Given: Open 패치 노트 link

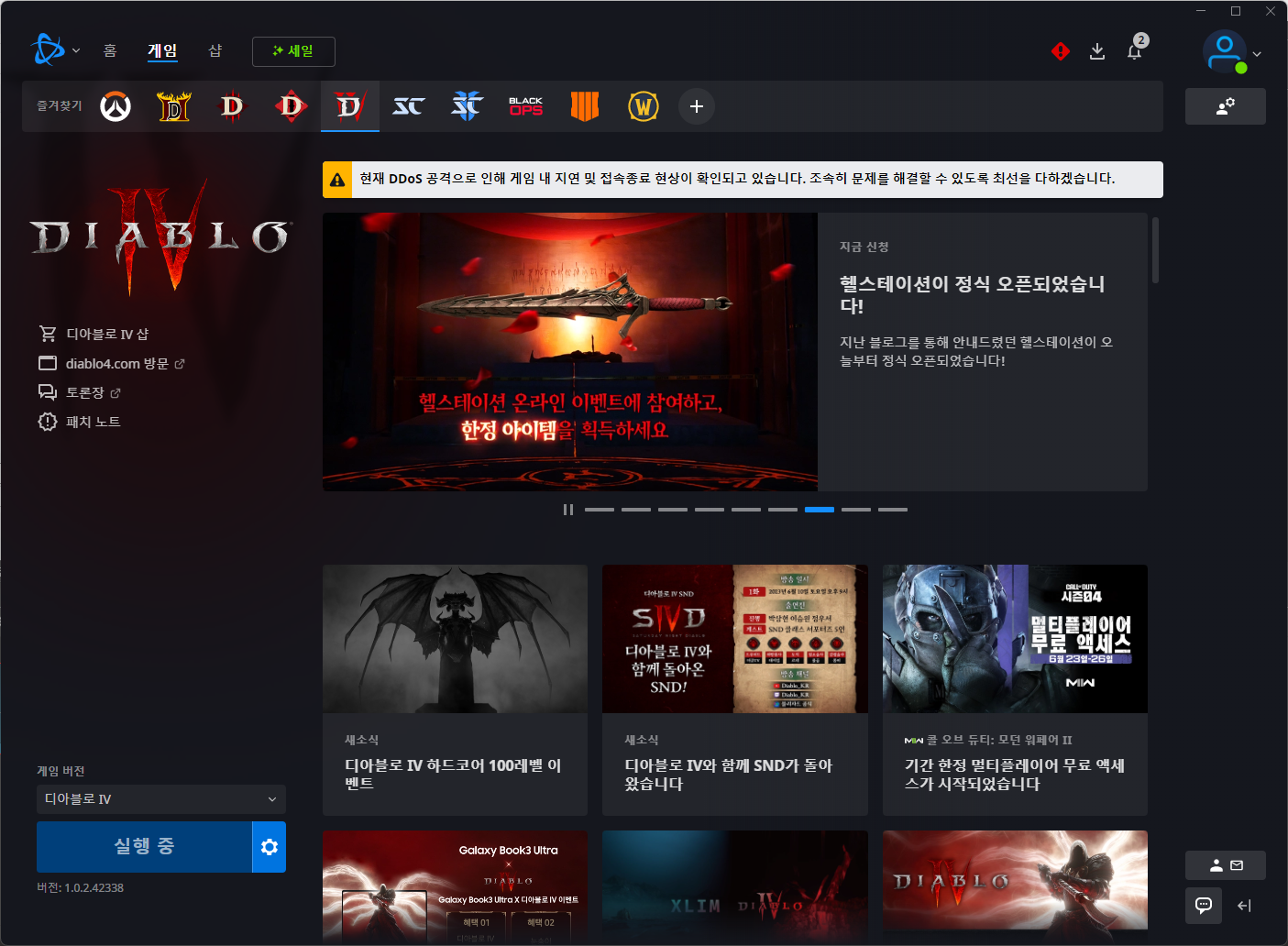Looking at the screenshot, I should coord(80,422).
